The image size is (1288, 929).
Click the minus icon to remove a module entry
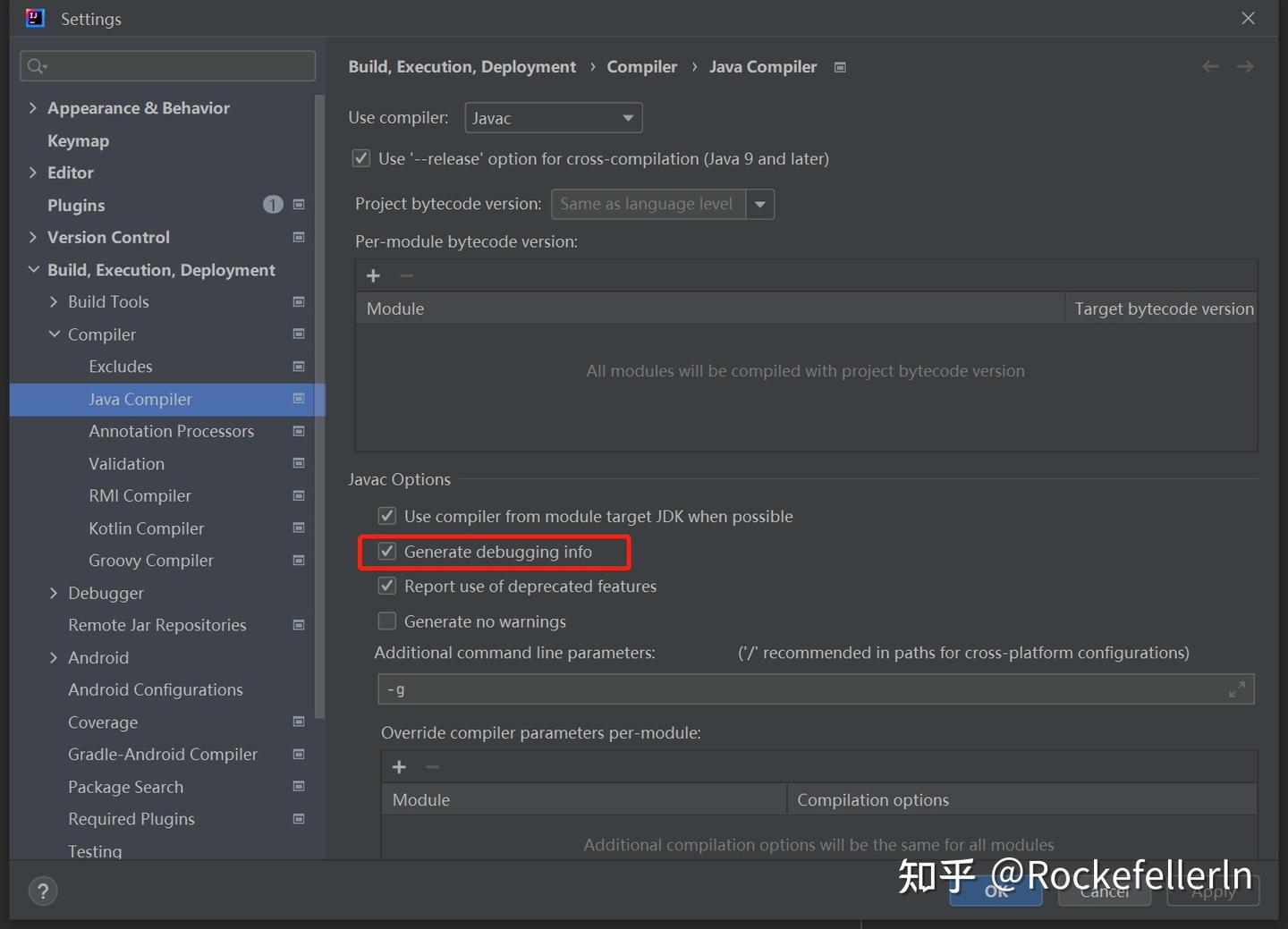[406, 275]
